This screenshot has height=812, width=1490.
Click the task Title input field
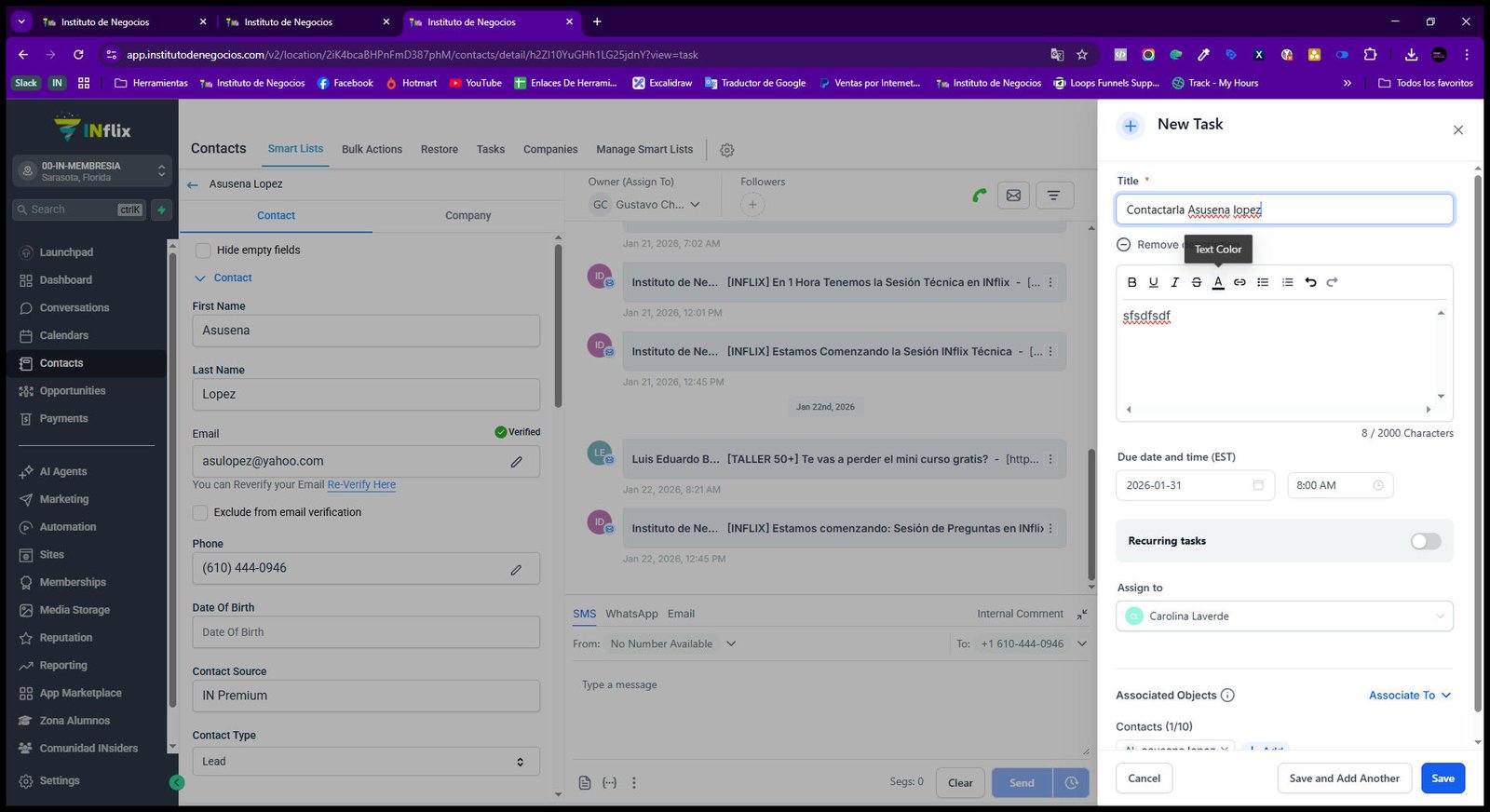[1284, 210]
